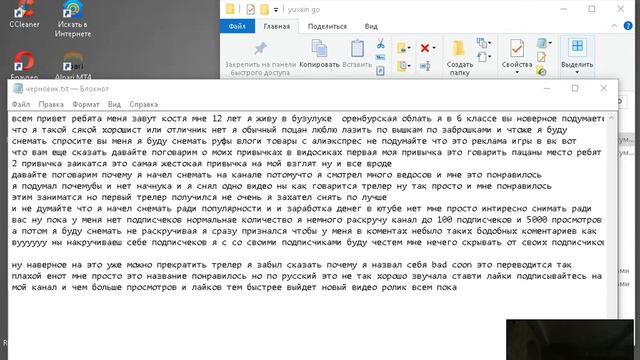Maximize the Notepad window
Viewport: 640px width, 360px height.
[575, 88]
